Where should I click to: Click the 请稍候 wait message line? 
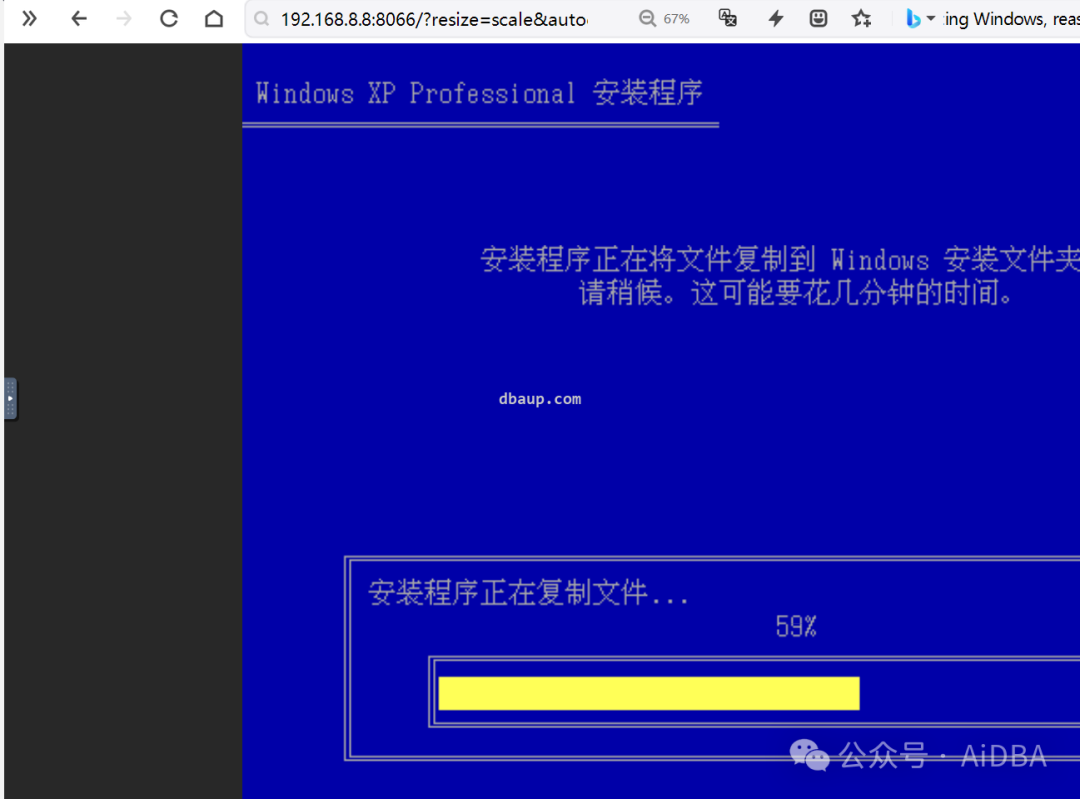(x=796, y=293)
